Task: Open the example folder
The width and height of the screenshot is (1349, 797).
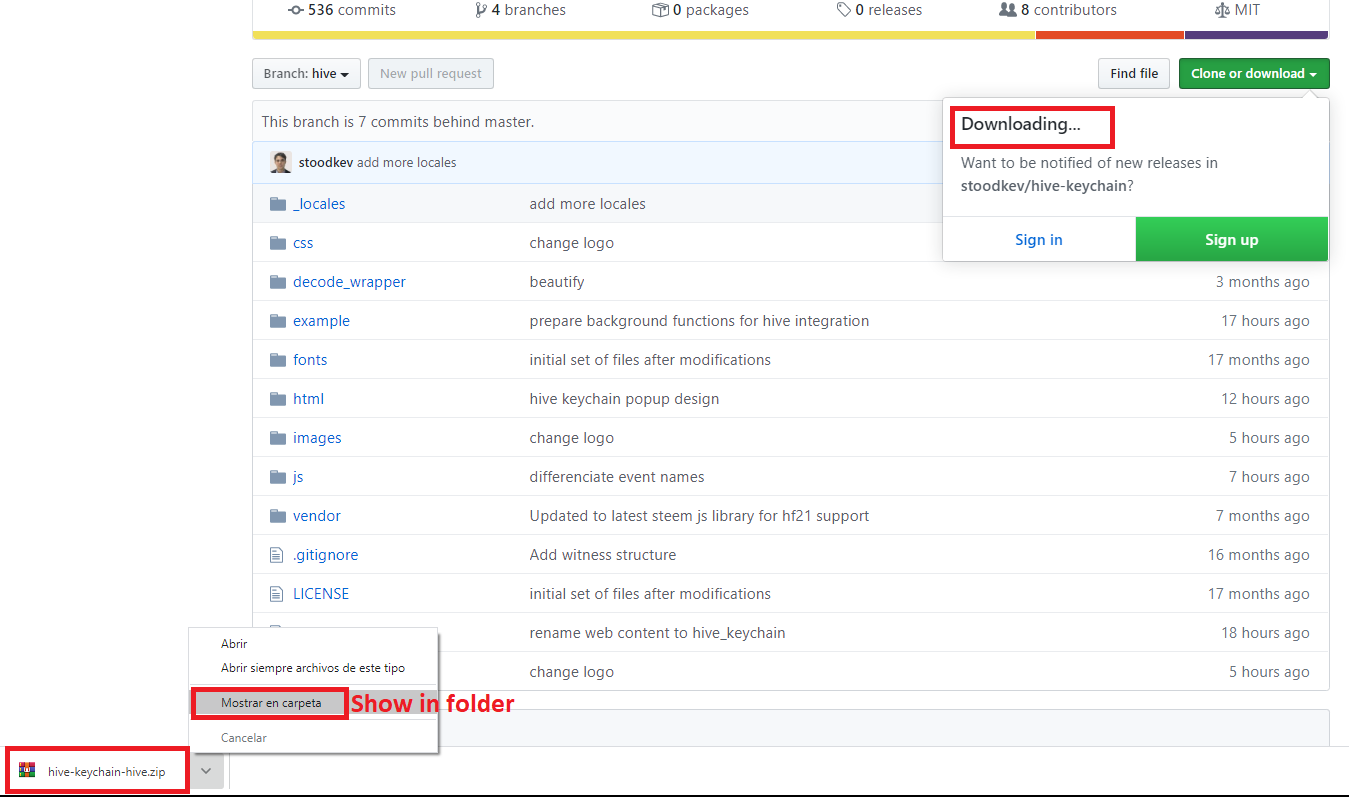Action: (x=321, y=321)
